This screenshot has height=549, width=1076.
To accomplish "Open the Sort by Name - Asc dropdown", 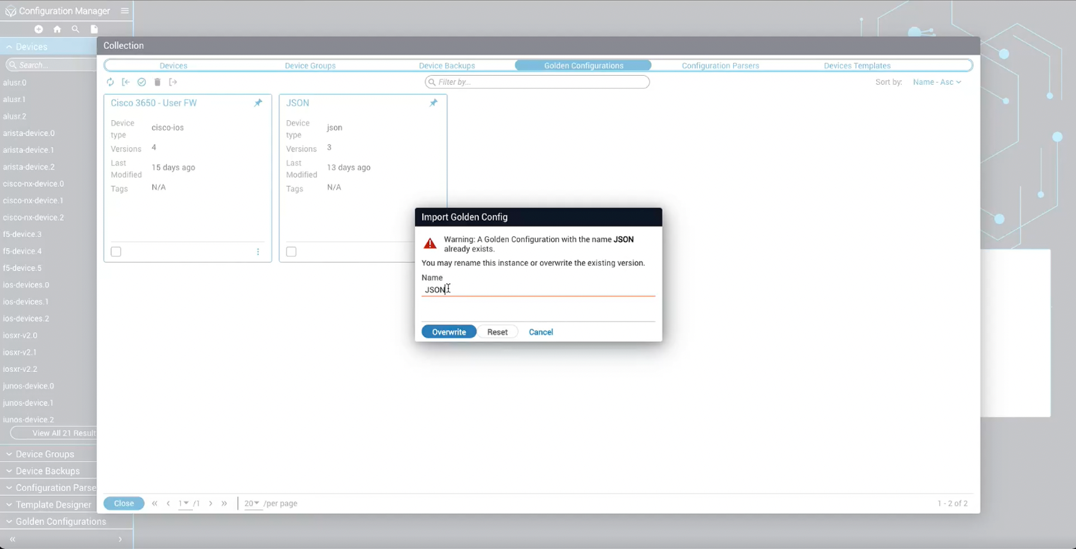I will pyautogui.click(x=937, y=82).
